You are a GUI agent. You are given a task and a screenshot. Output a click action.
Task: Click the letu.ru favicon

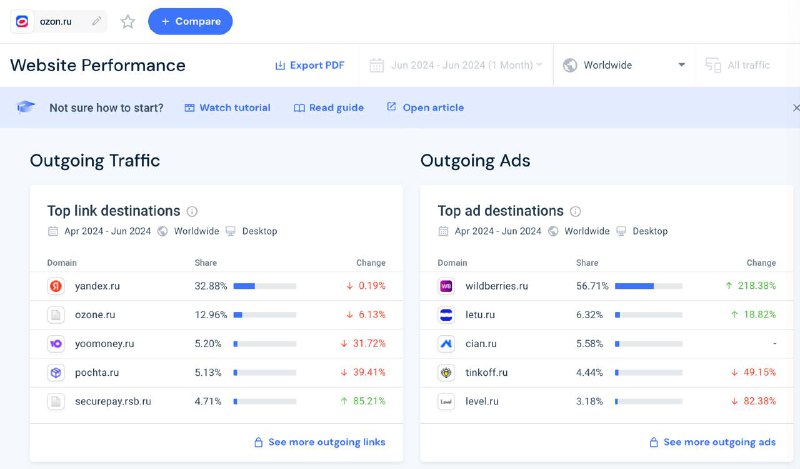click(446, 315)
